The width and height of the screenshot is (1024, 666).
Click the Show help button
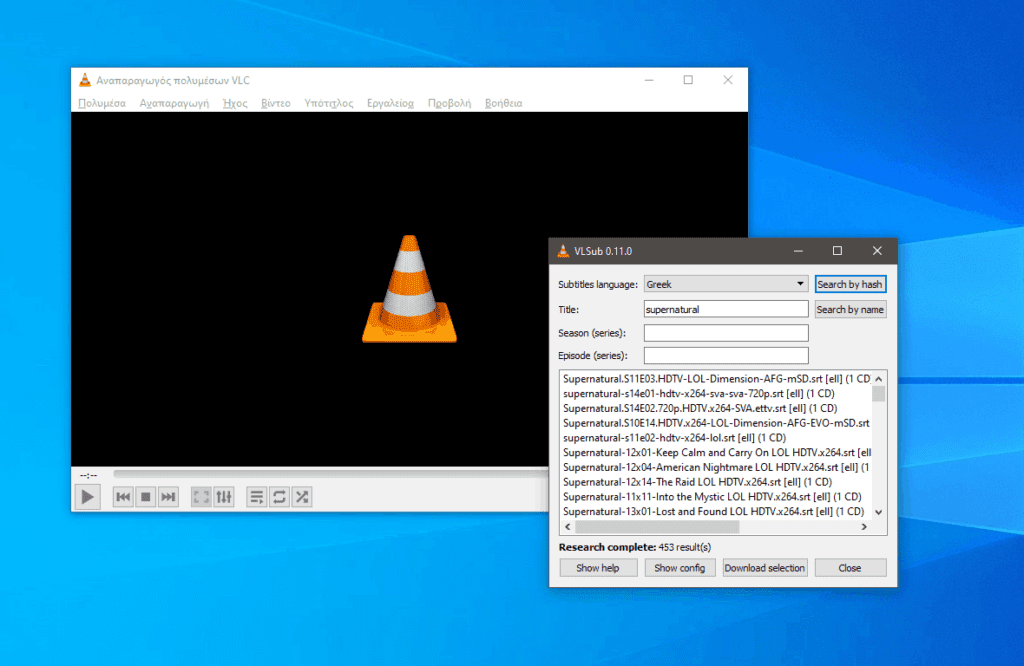tap(598, 568)
